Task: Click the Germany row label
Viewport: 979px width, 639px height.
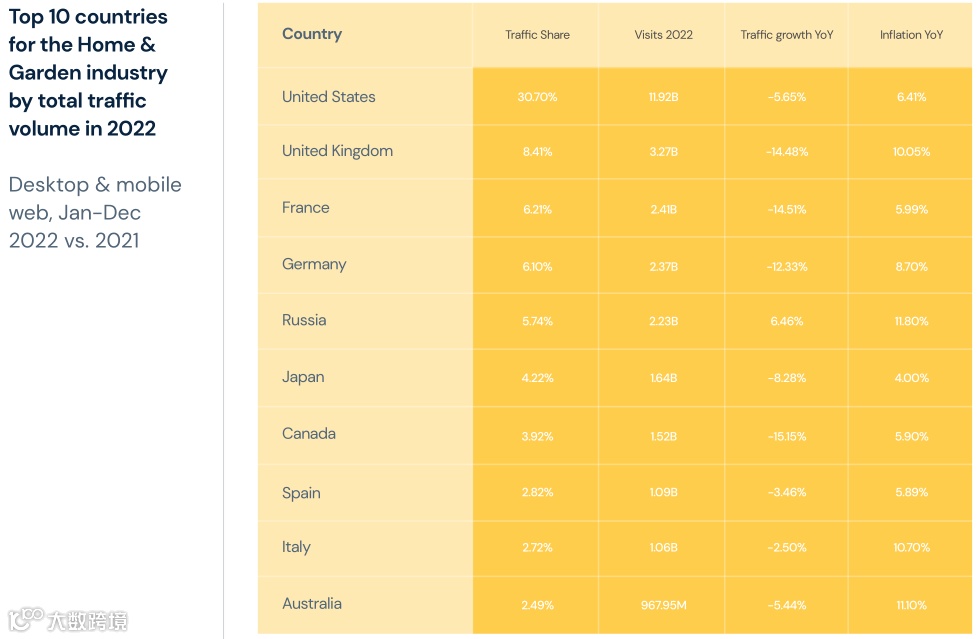Action: pyautogui.click(x=314, y=264)
